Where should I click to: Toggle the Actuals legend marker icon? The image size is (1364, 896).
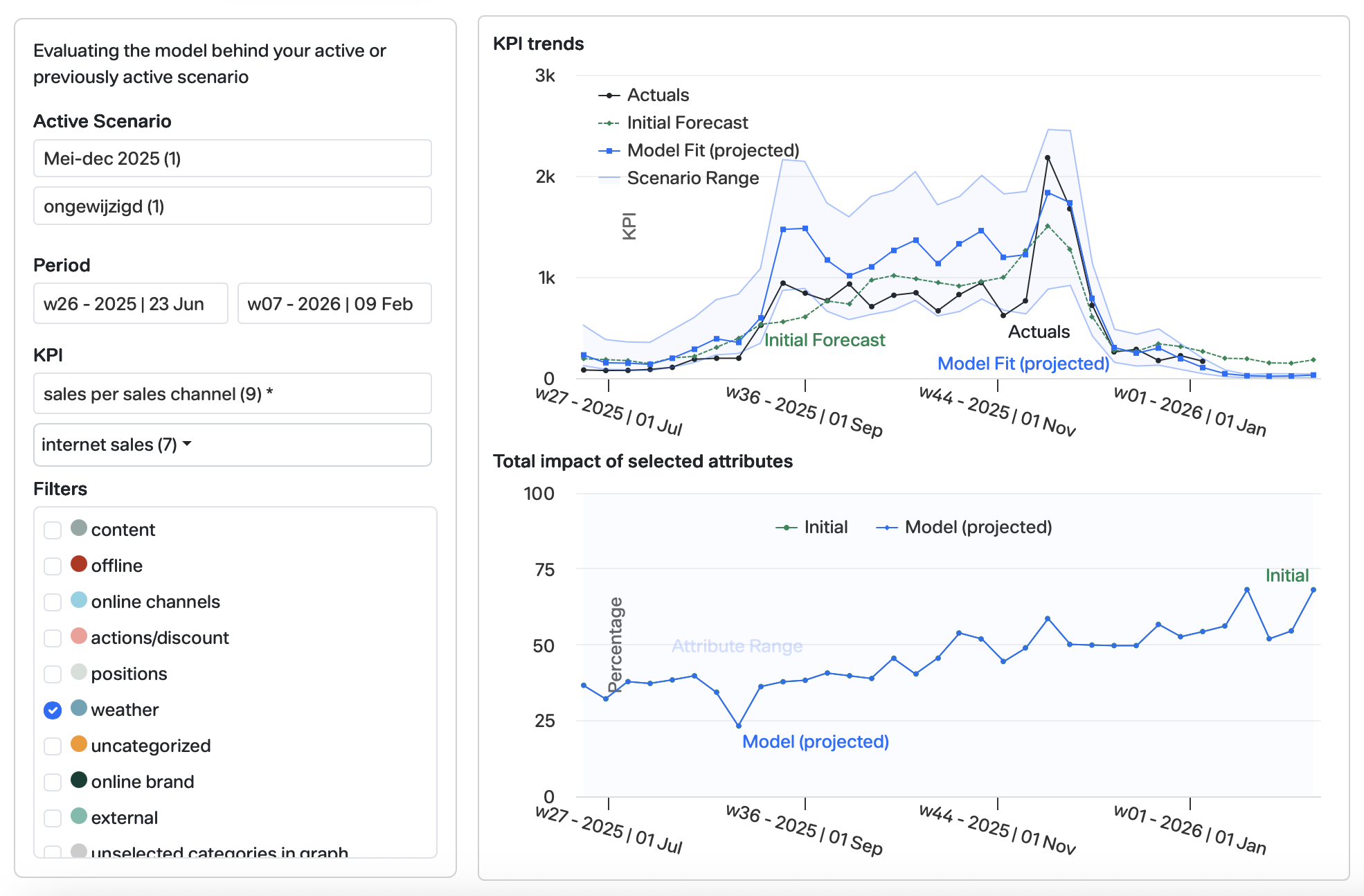pos(609,96)
